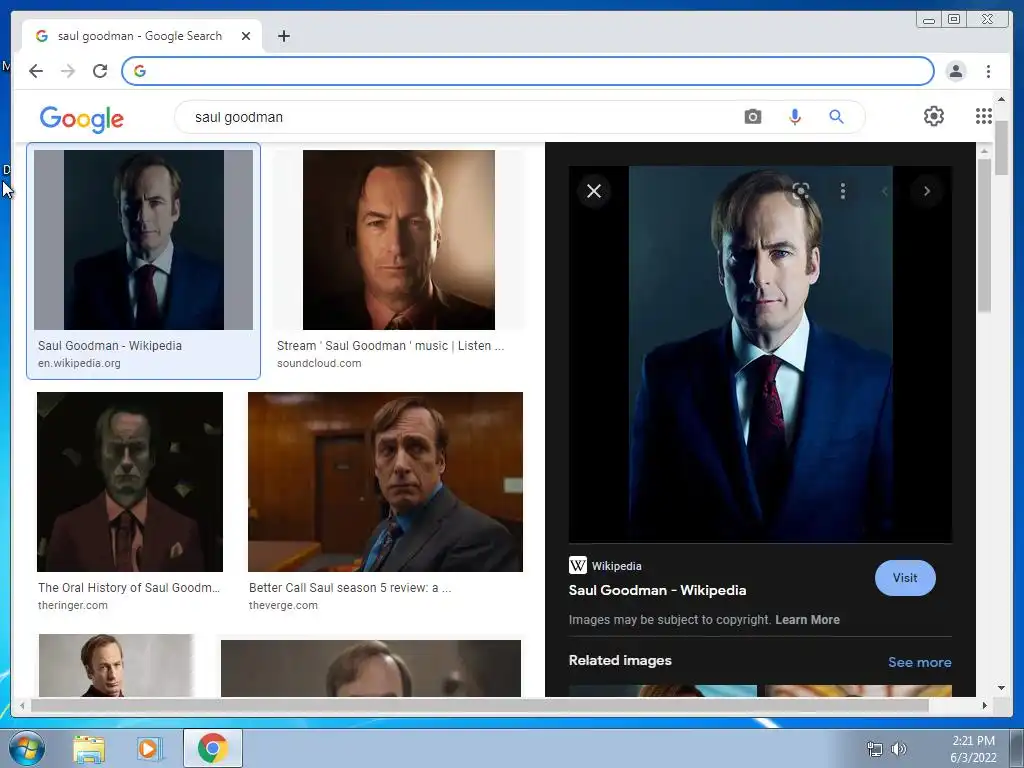Click the volume speaker tray icon
This screenshot has width=1024, height=768.
(899, 749)
